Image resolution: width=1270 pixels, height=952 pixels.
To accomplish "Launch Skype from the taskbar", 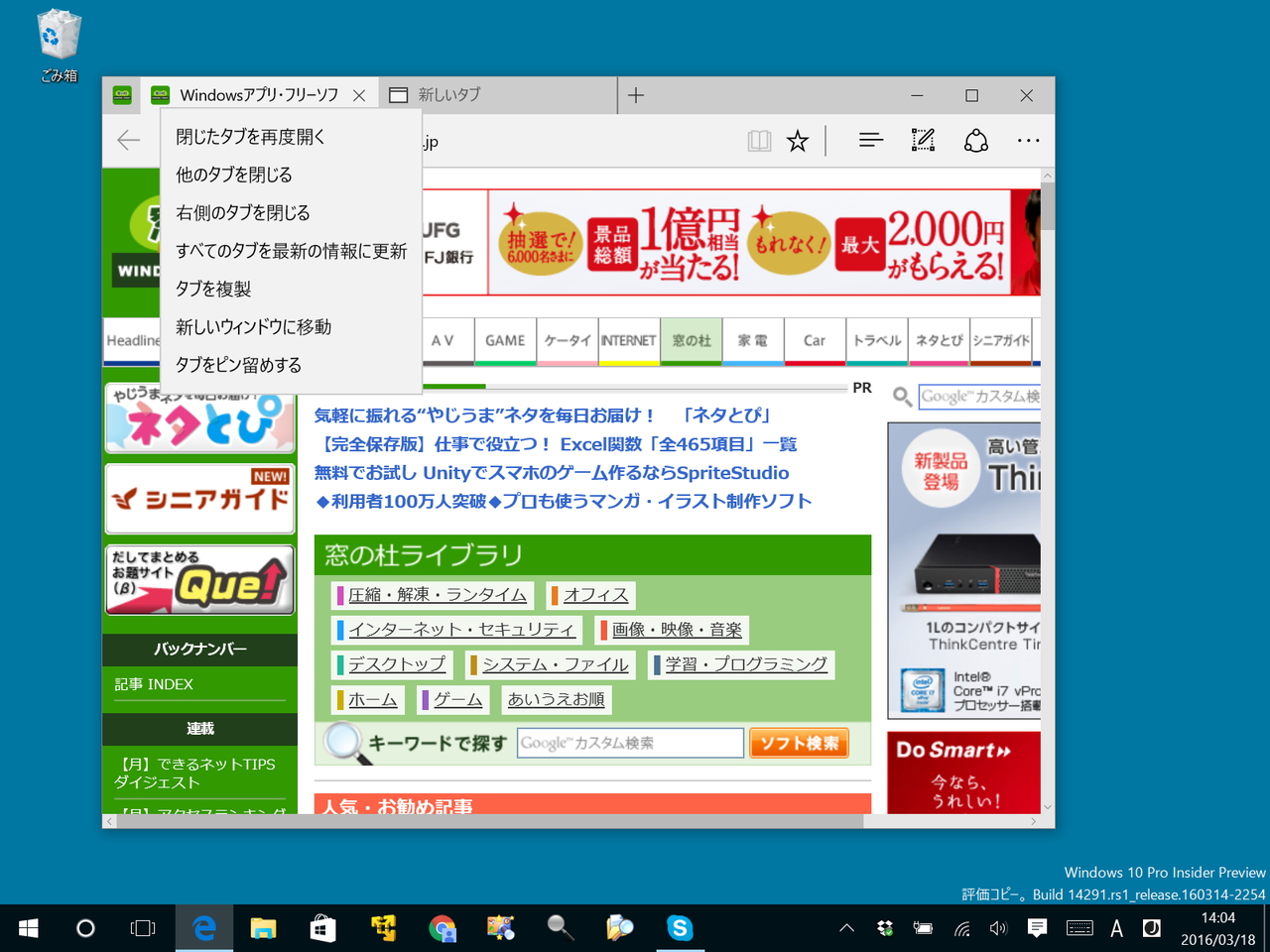I will [679, 928].
